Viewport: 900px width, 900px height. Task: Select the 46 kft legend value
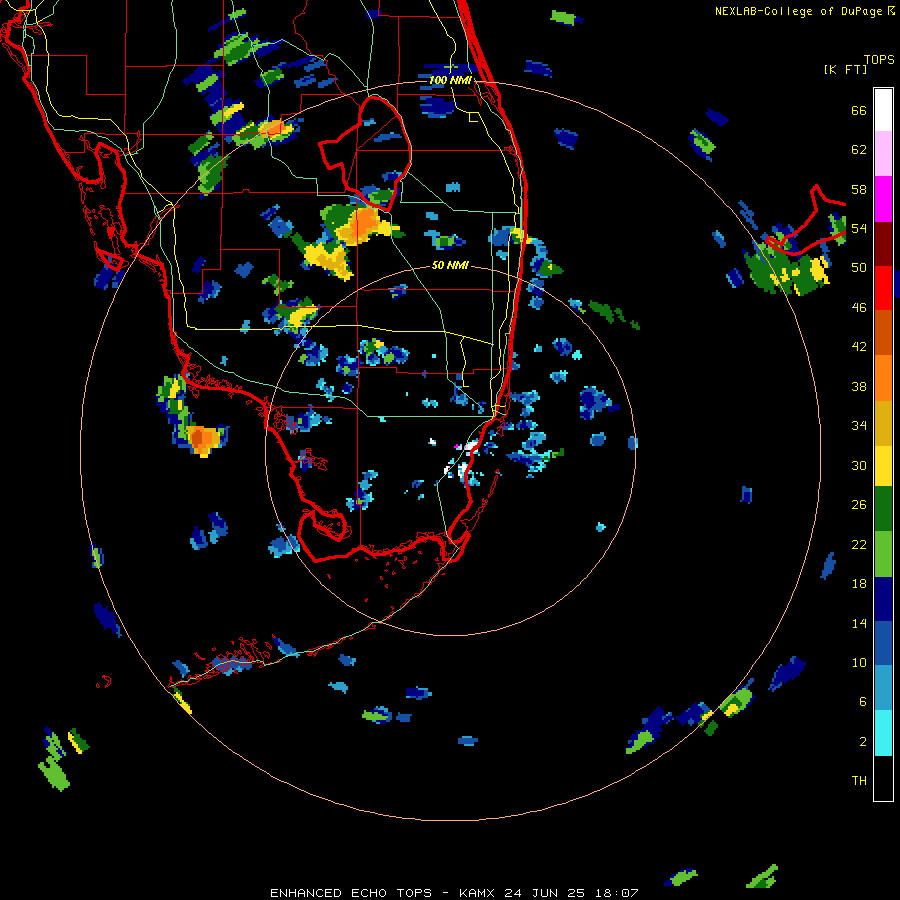pyautogui.click(x=859, y=308)
